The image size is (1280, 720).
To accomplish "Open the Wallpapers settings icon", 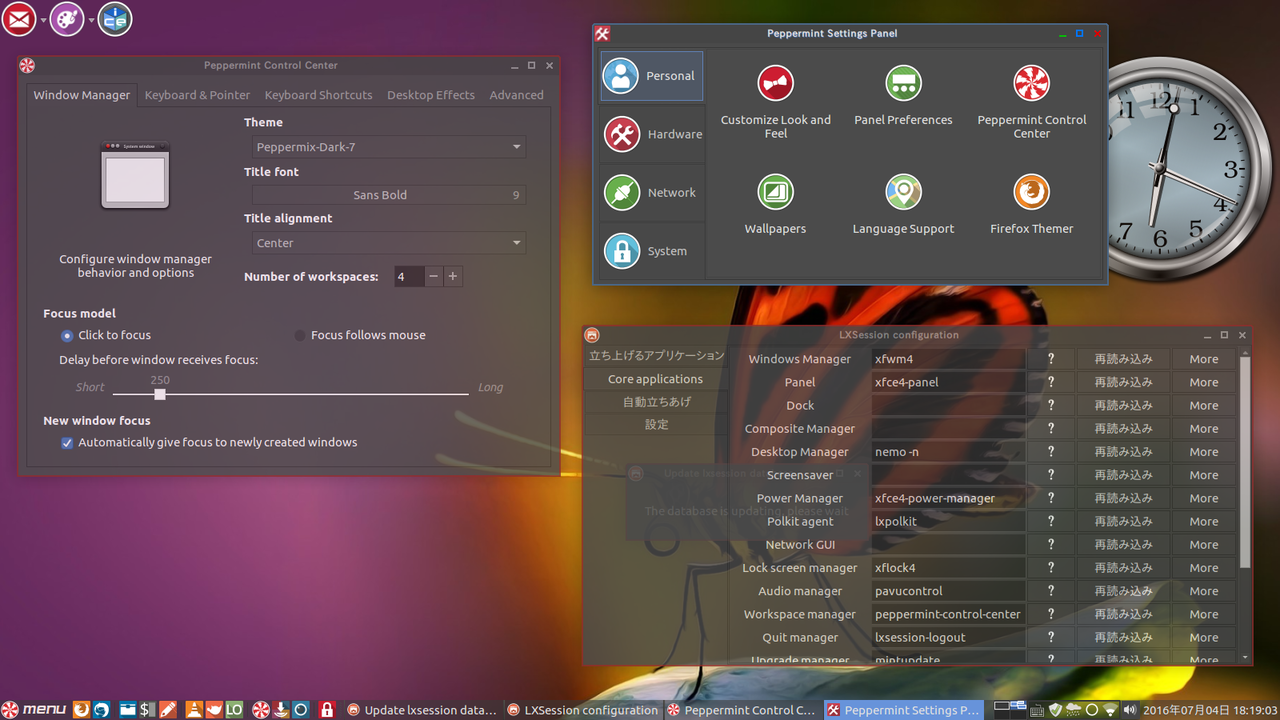I will coord(775,205).
